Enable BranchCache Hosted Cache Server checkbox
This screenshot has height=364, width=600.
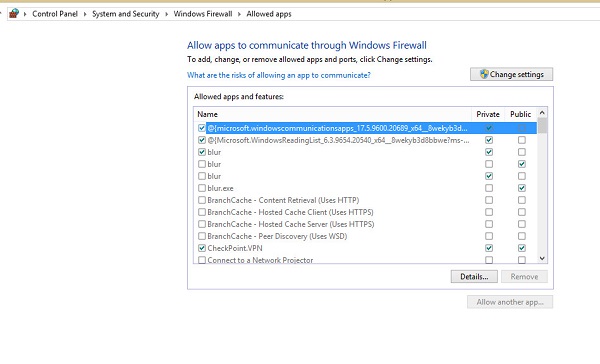coord(202,224)
